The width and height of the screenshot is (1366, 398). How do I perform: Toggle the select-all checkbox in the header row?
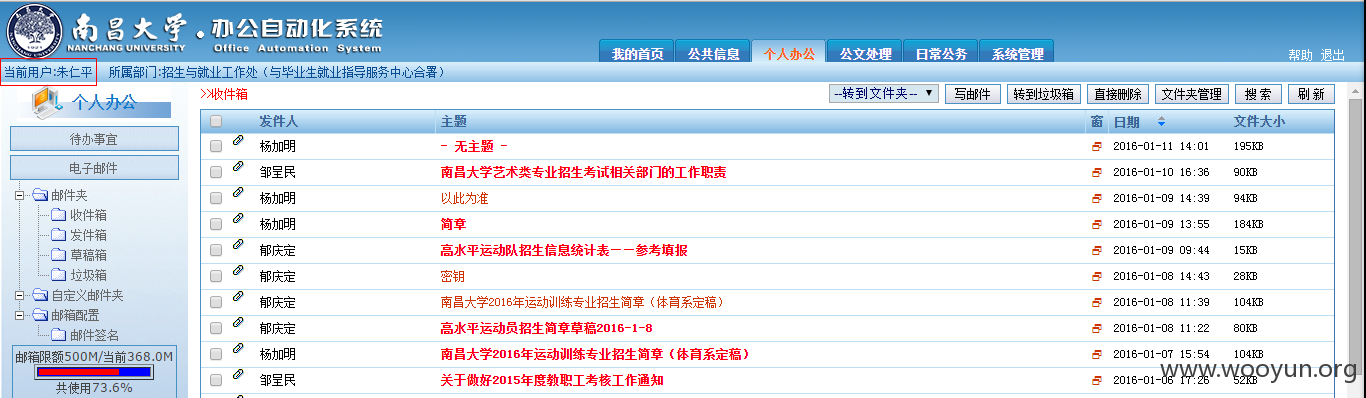[216, 122]
